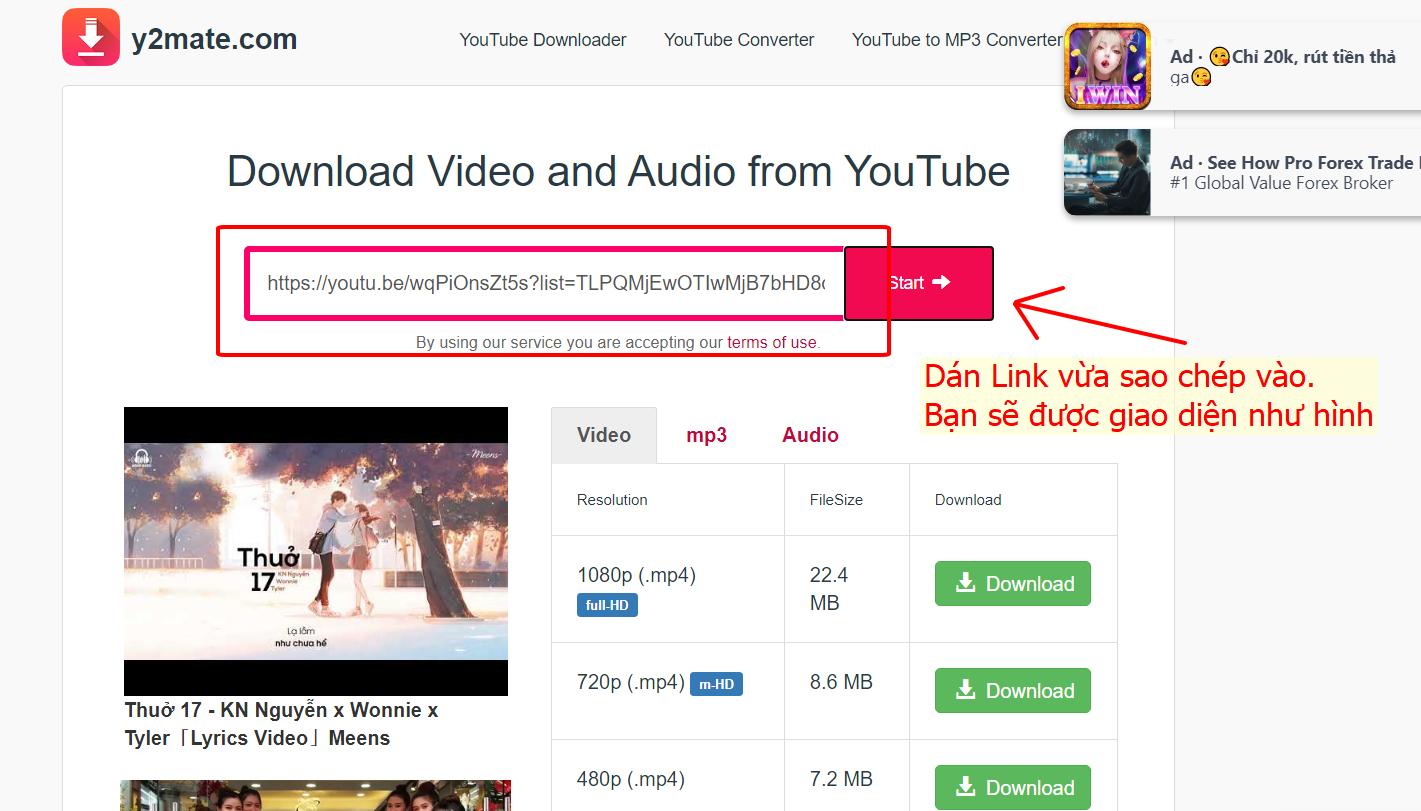Click the y2mate.com site name text
The width and height of the screenshot is (1421, 811).
[x=214, y=40]
